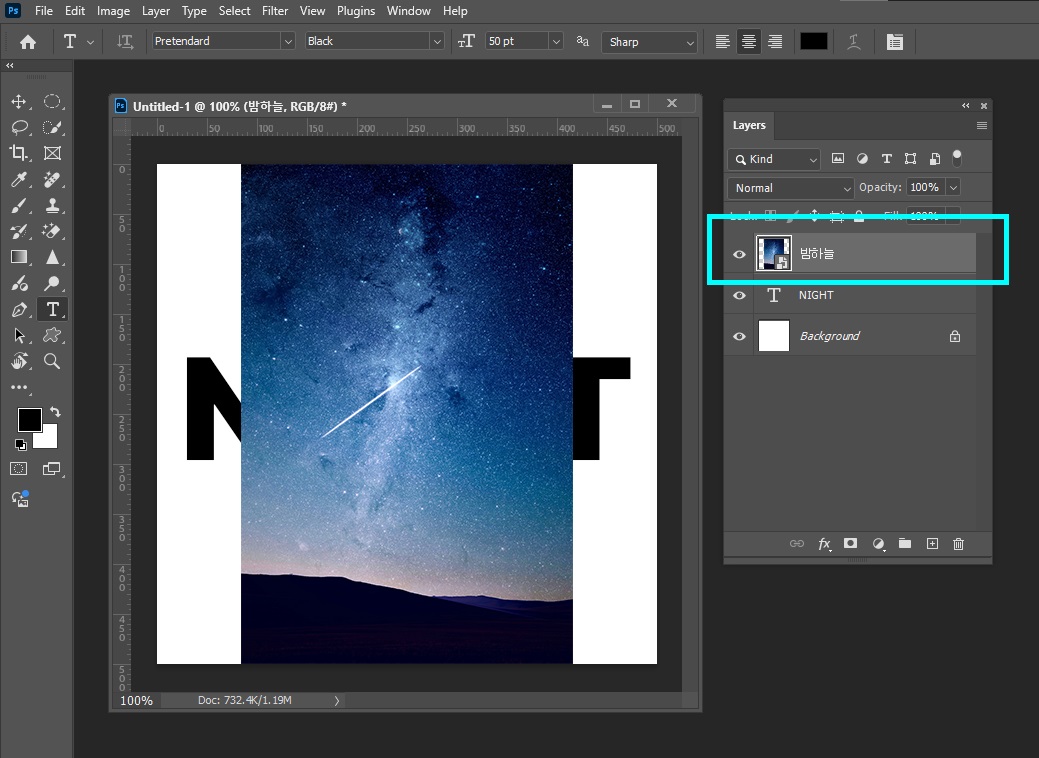Select the Path Selection tool
This screenshot has height=758, width=1039.
coord(19,335)
